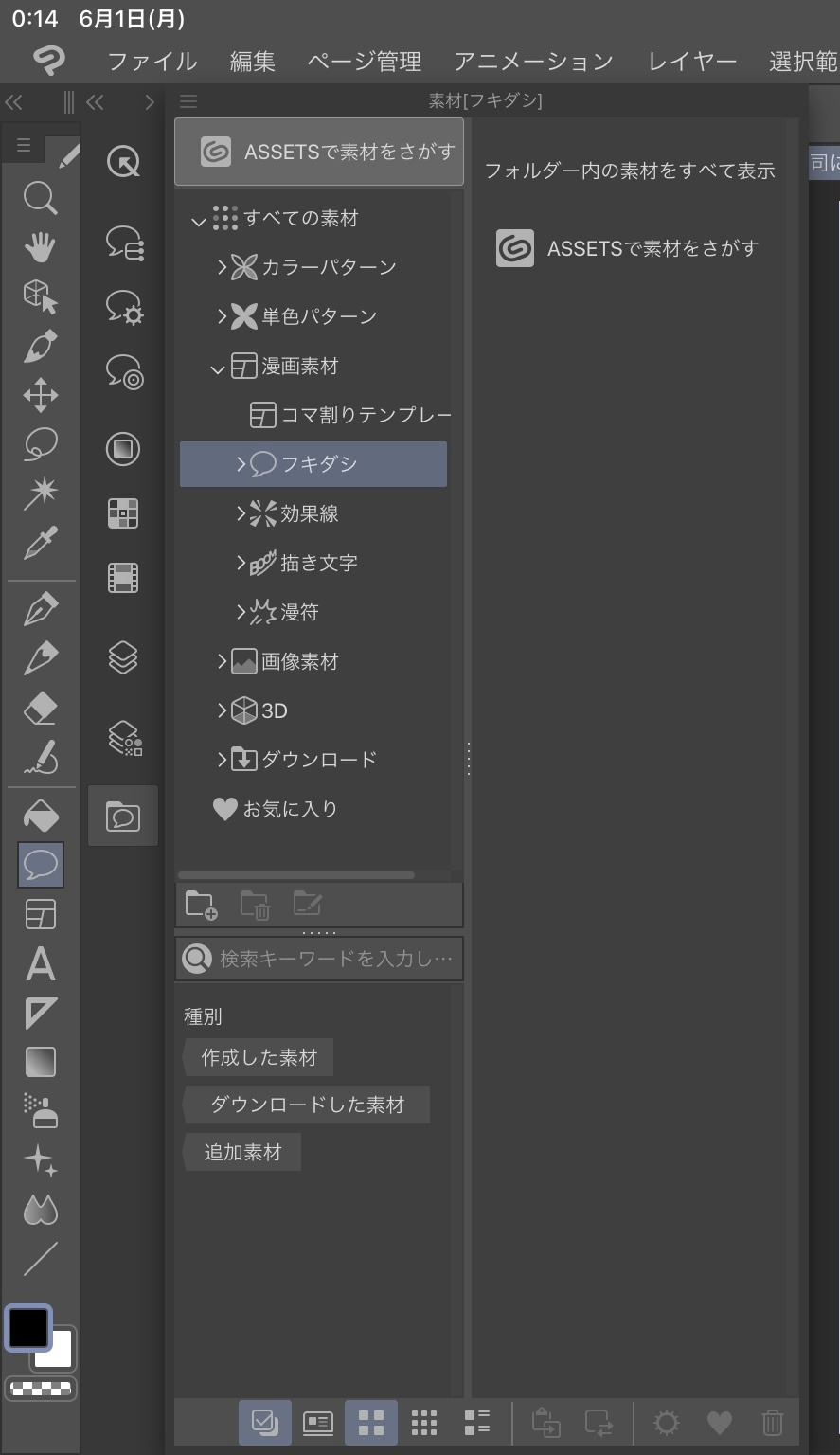Add selected material to favorites heart
This screenshot has height=1455, width=840.
pyautogui.click(x=720, y=1422)
